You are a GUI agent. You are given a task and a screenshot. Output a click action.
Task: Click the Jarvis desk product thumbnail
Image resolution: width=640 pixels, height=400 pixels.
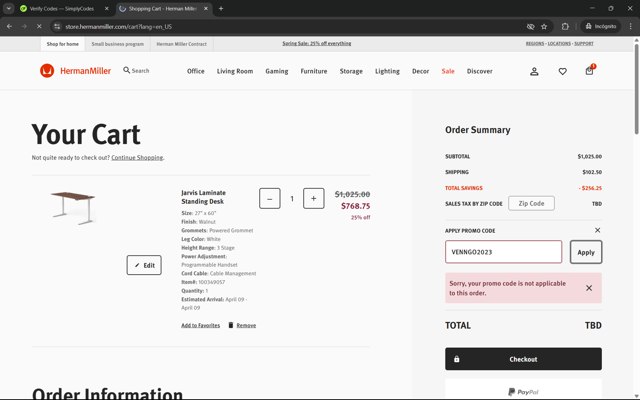coord(73,208)
